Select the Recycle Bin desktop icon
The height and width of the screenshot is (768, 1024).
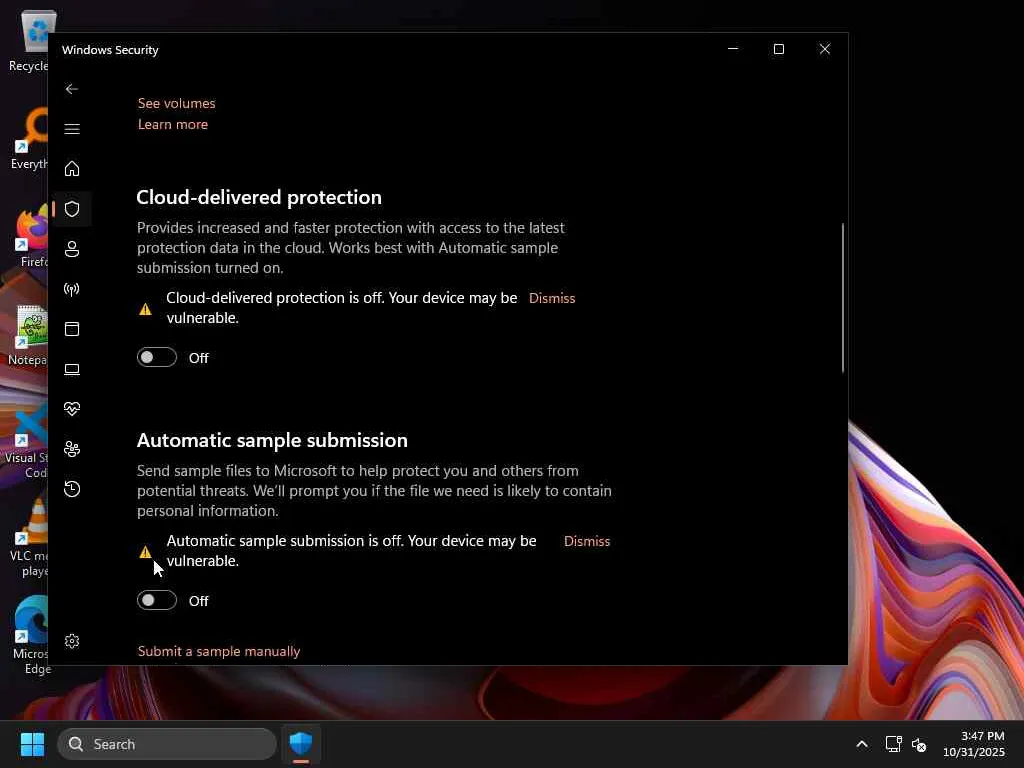29,42
